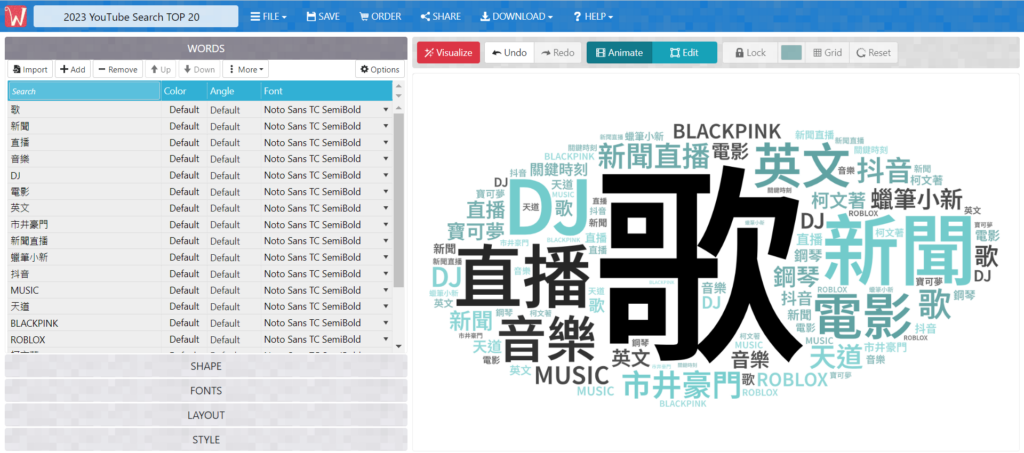Select the word row '新聞'
The height and width of the screenshot is (453, 1024).
pyautogui.click(x=200, y=126)
